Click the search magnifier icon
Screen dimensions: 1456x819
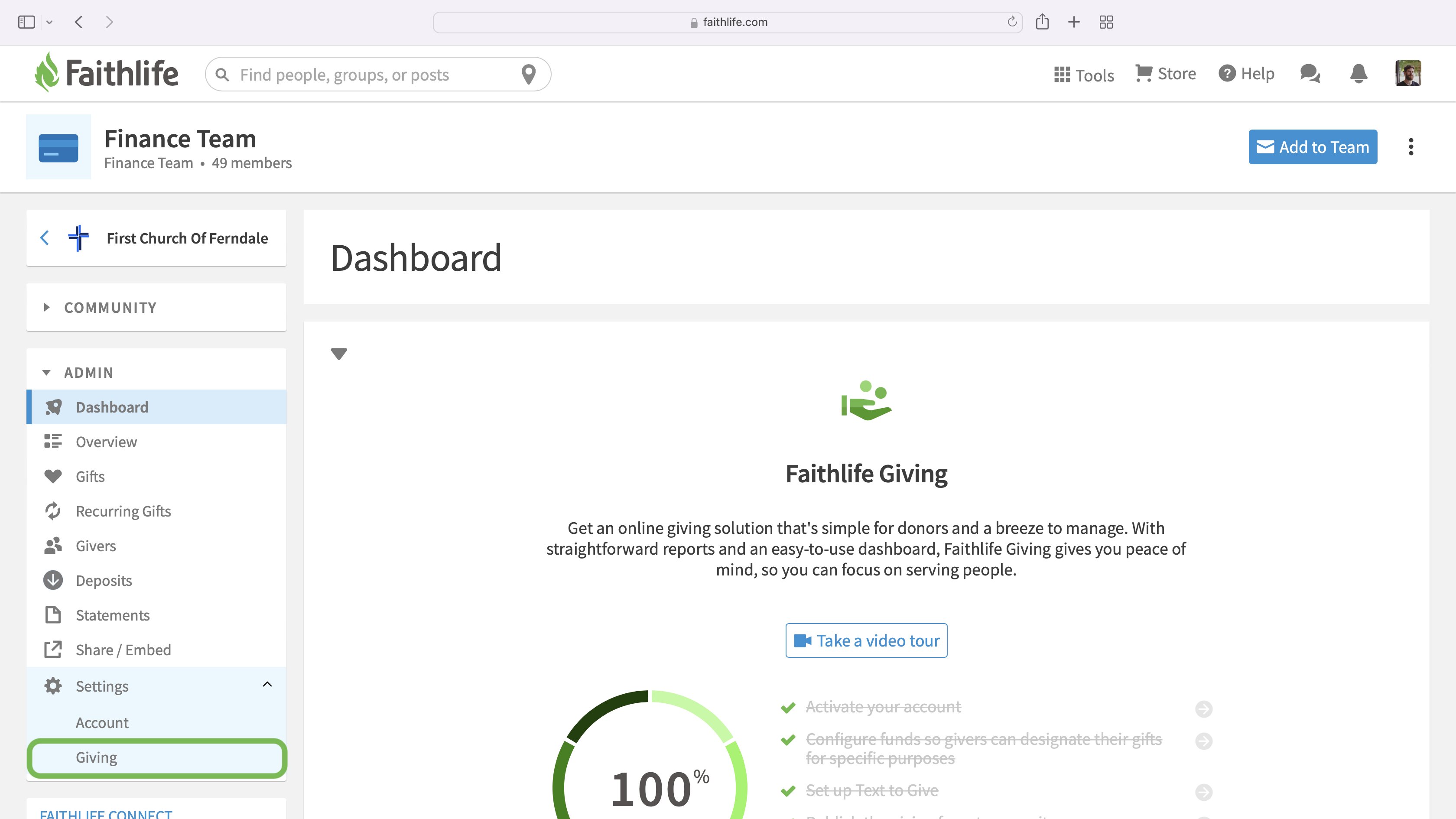pos(222,75)
